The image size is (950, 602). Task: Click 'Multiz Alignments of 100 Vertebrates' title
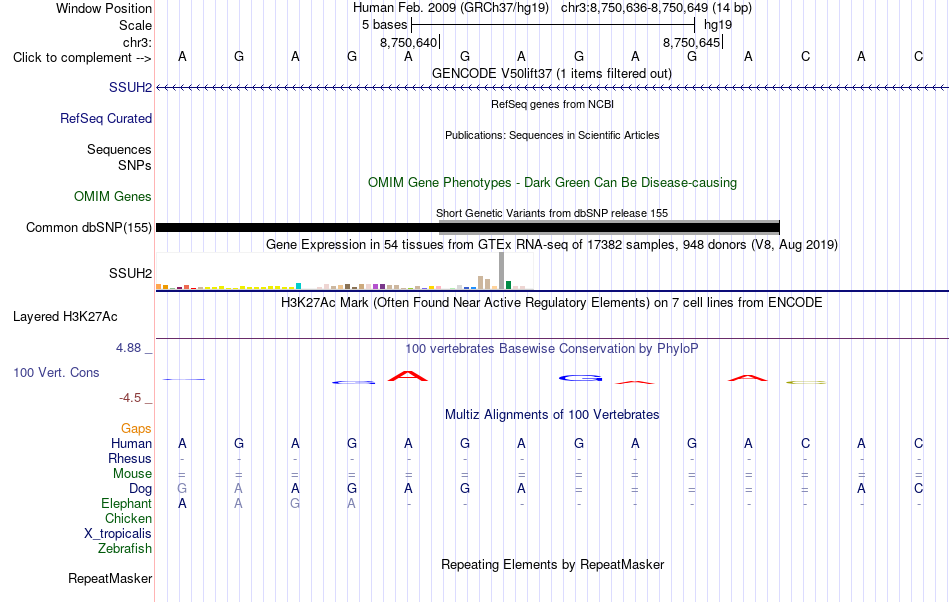click(x=552, y=414)
